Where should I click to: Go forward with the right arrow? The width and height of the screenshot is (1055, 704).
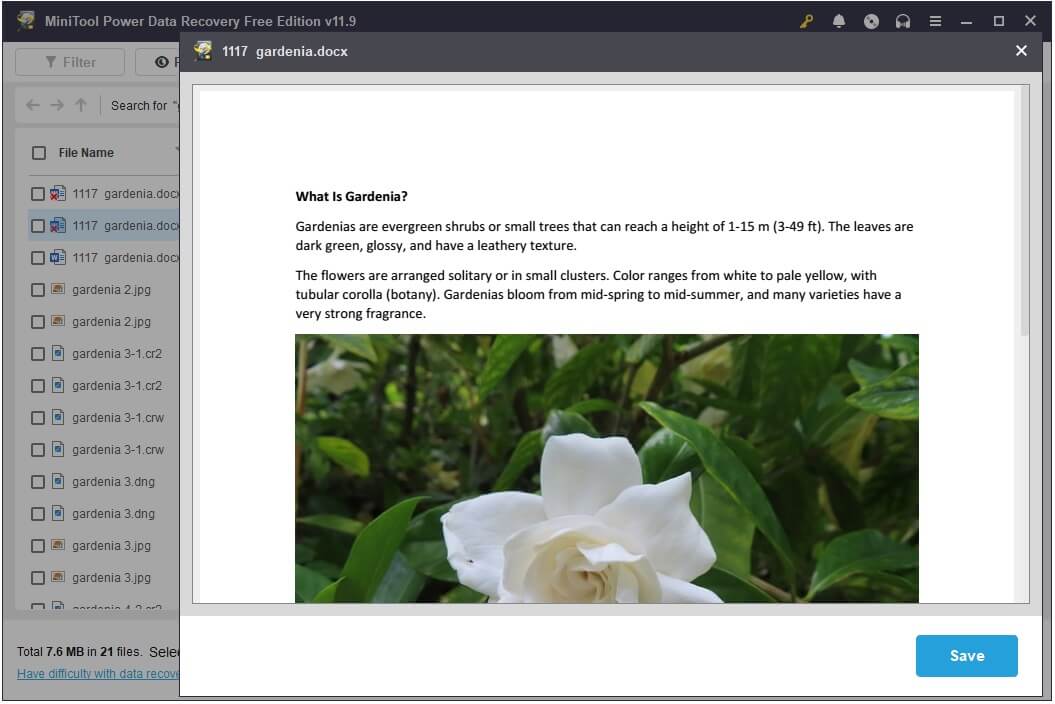(x=57, y=105)
